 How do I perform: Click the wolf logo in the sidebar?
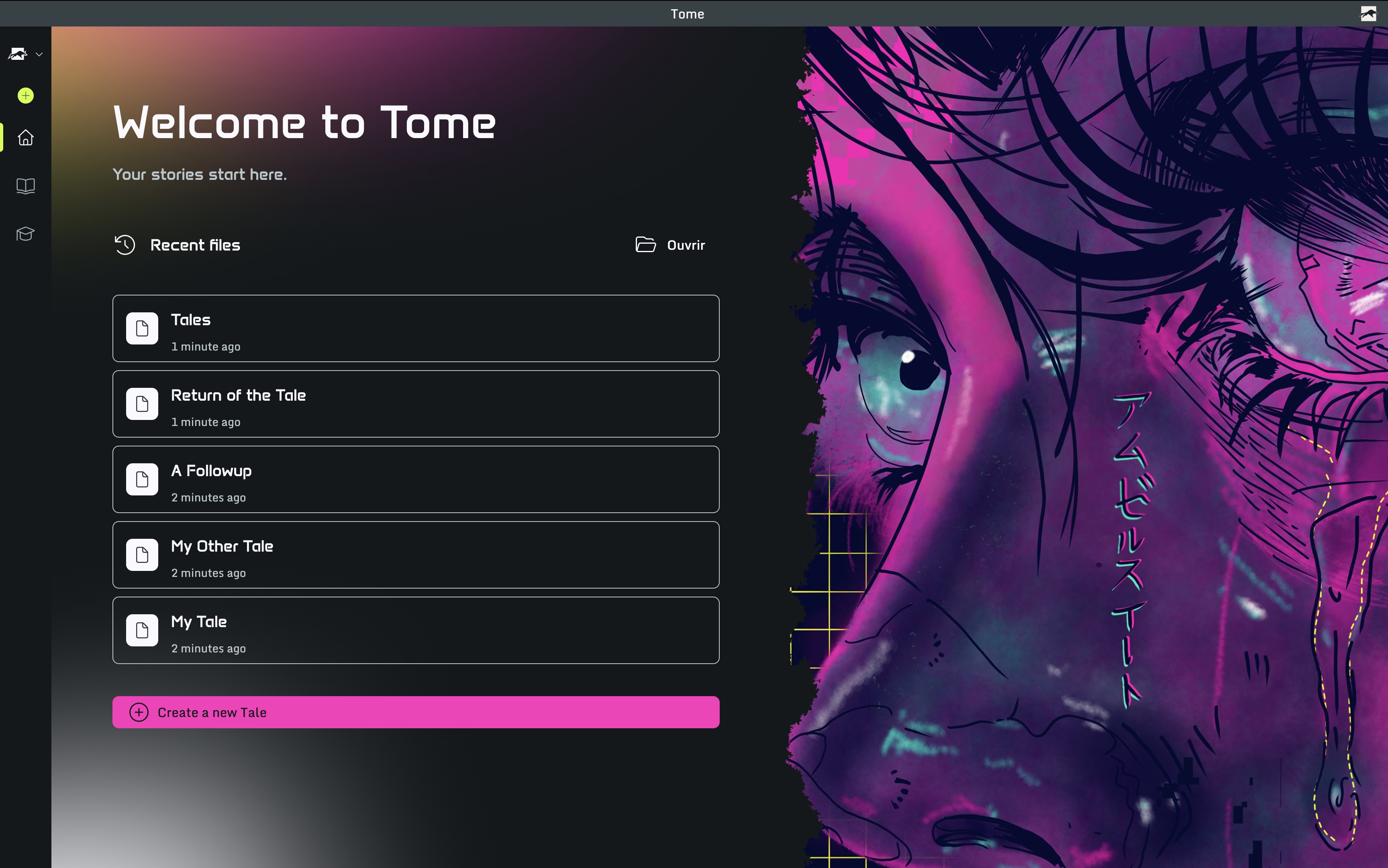click(x=17, y=54)
